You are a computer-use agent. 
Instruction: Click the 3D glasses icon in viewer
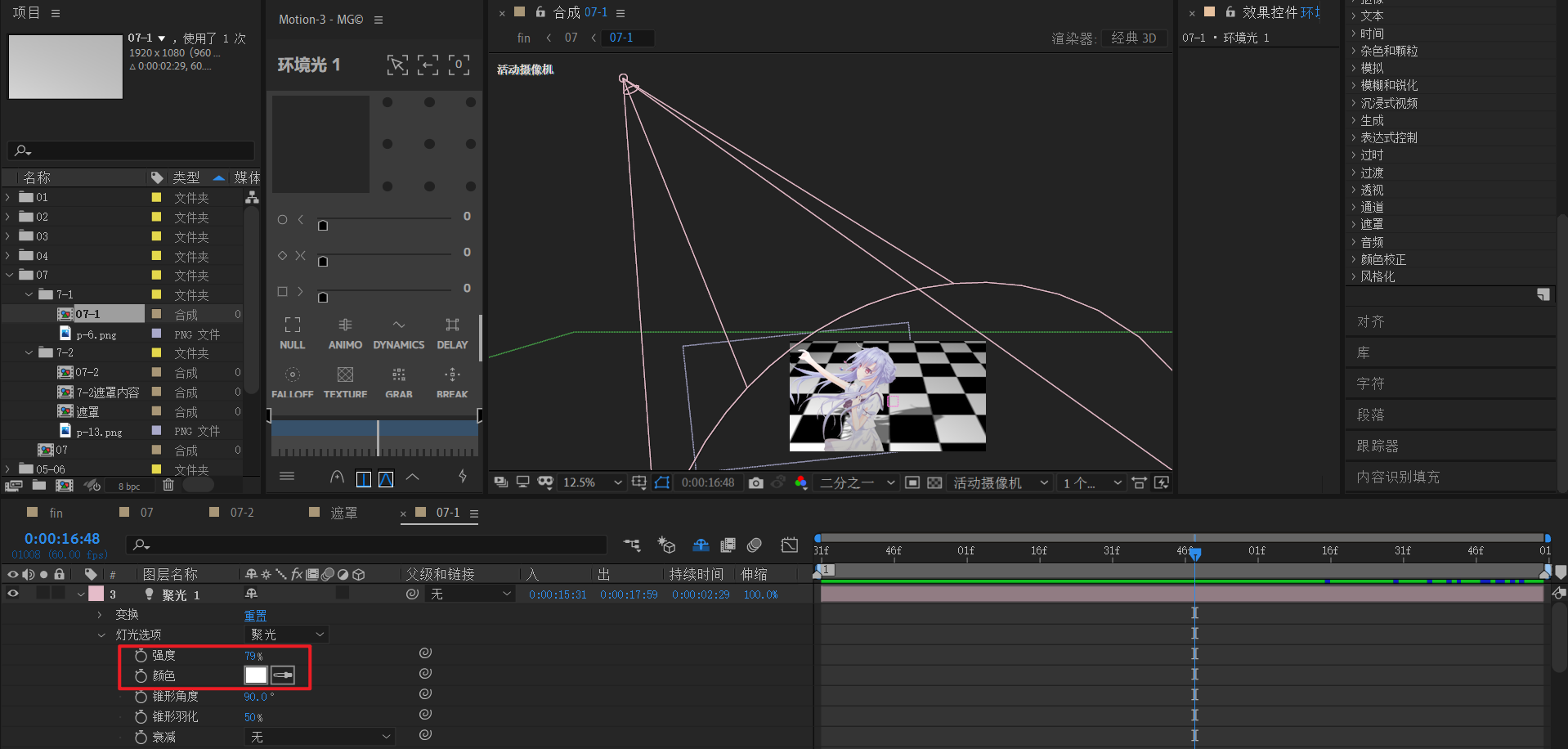[x=545, y=483]
